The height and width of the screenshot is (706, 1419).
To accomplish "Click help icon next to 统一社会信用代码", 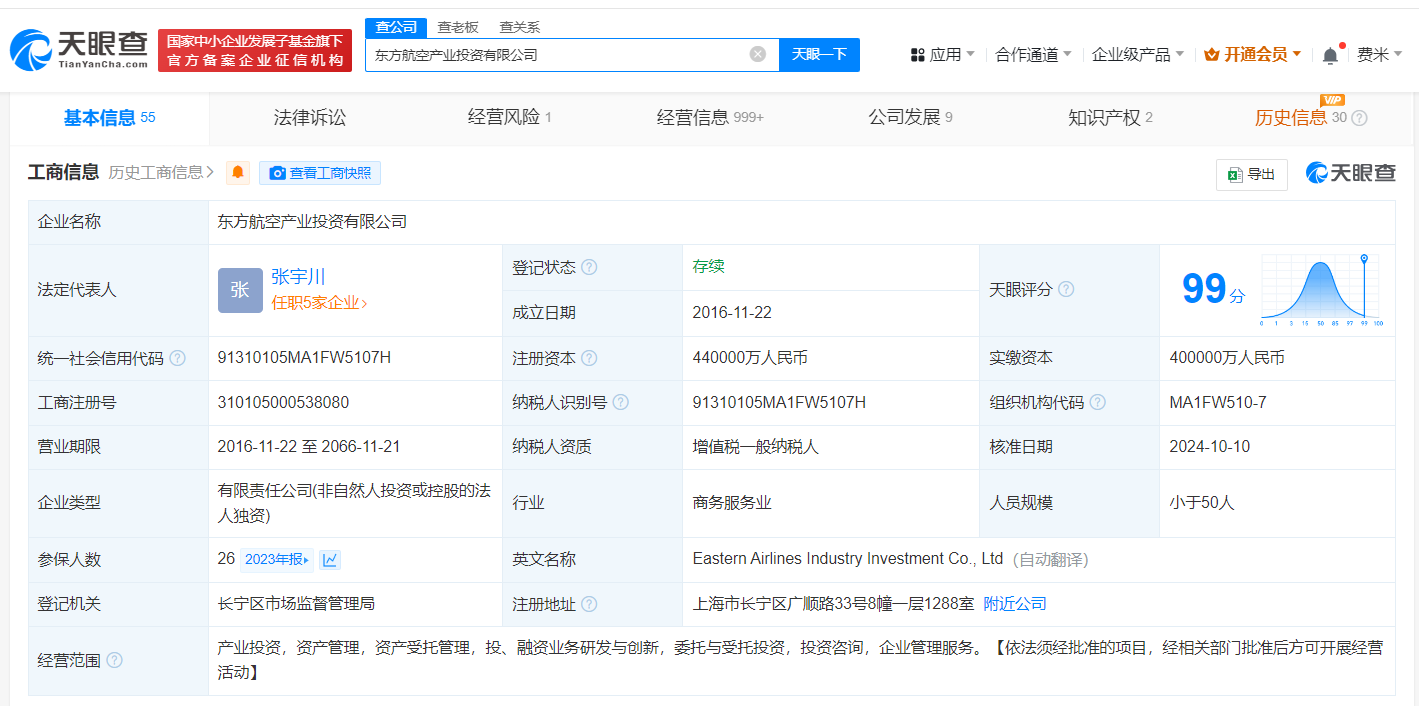I will click(177, 358).
